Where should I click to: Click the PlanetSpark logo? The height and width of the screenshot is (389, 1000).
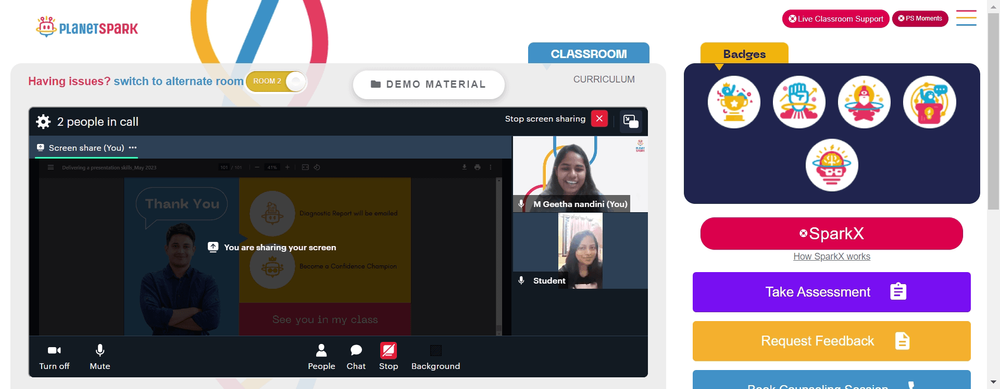tap(87, 27)
